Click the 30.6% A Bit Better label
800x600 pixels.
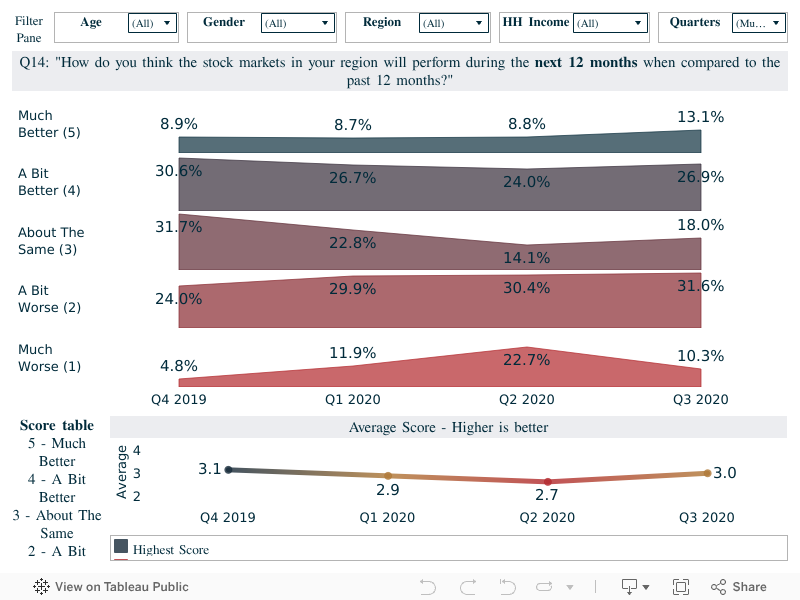coord(179,171)
